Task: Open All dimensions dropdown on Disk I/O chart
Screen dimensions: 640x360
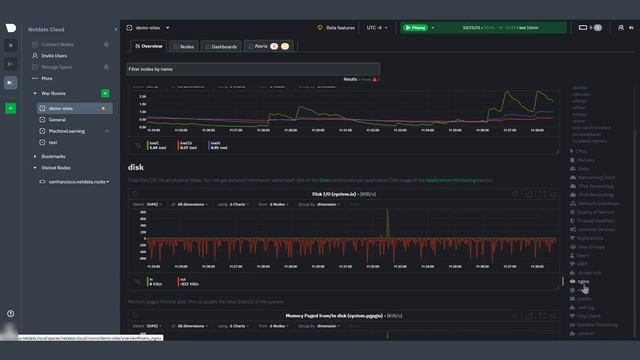Action: [193, 204]
